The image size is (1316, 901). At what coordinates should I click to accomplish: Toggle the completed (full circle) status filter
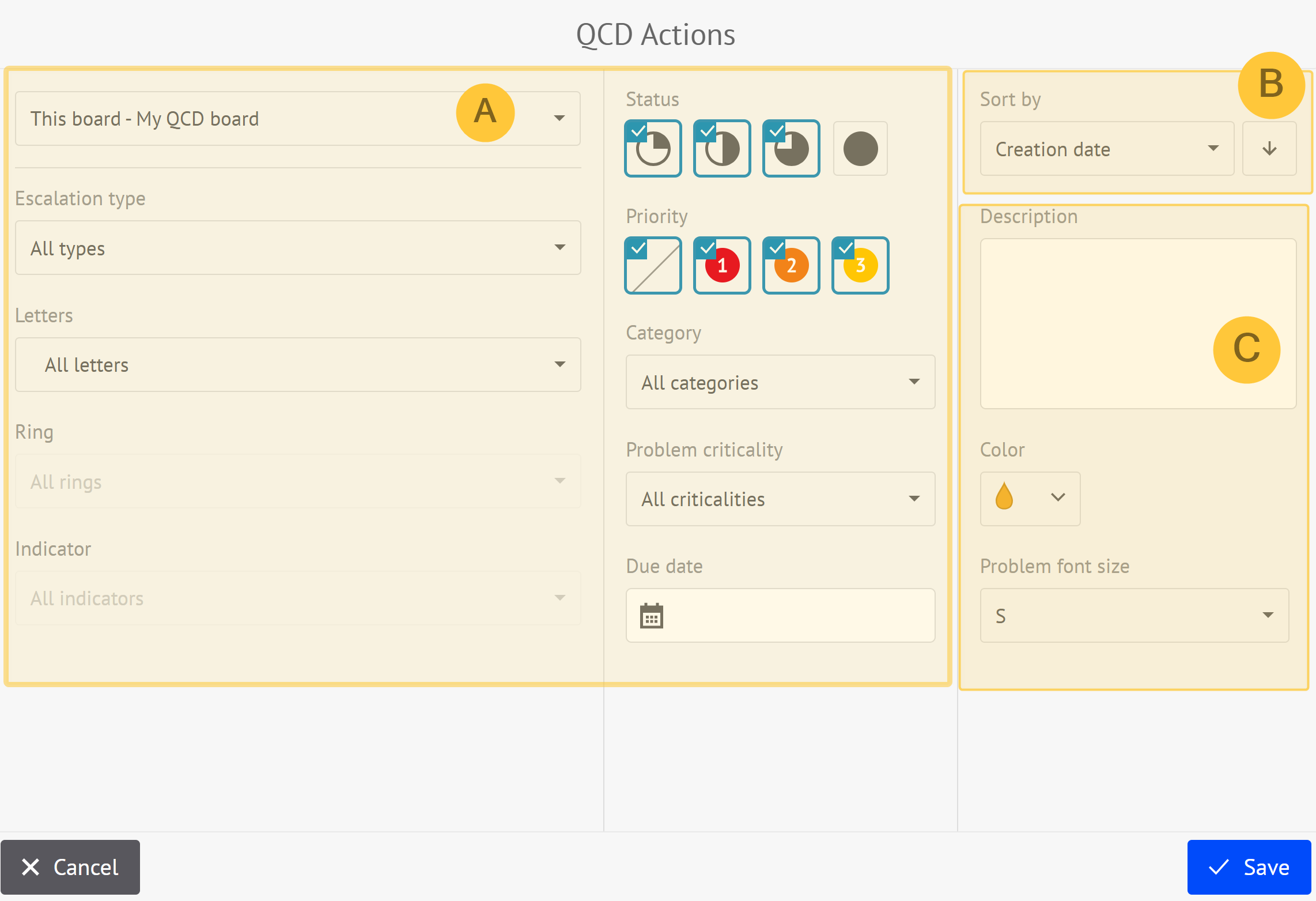860,149
